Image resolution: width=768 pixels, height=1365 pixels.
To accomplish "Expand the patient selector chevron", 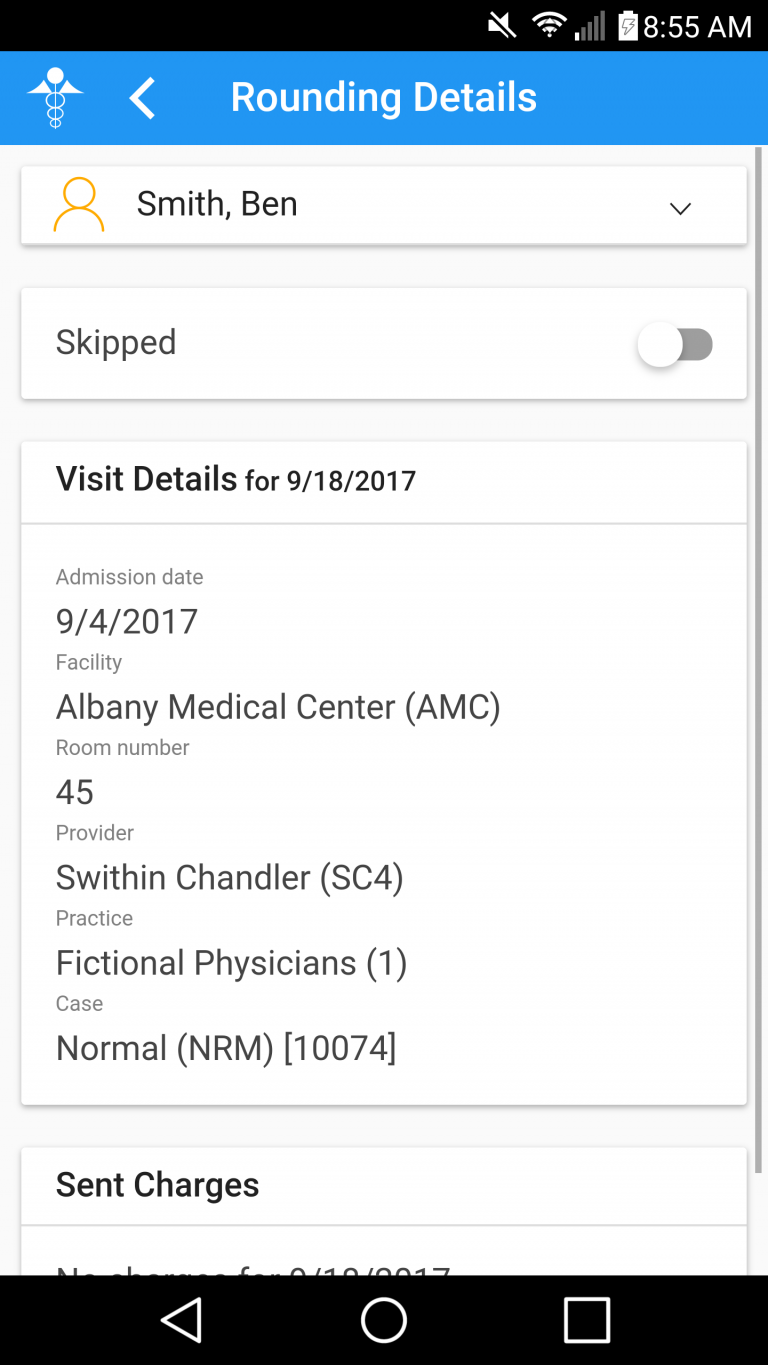I will [680, 208].
